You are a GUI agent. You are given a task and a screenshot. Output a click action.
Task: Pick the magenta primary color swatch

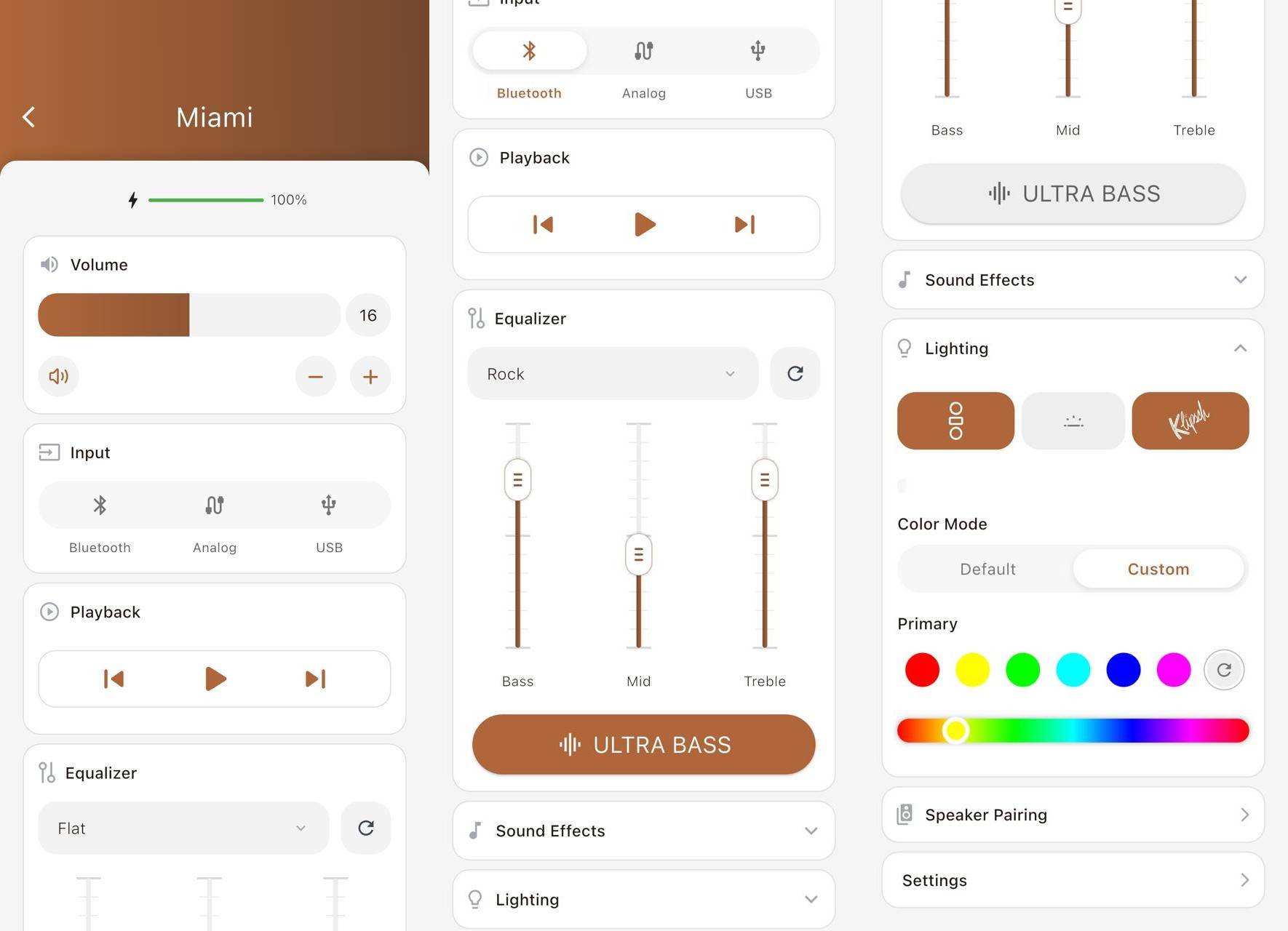1173,670
